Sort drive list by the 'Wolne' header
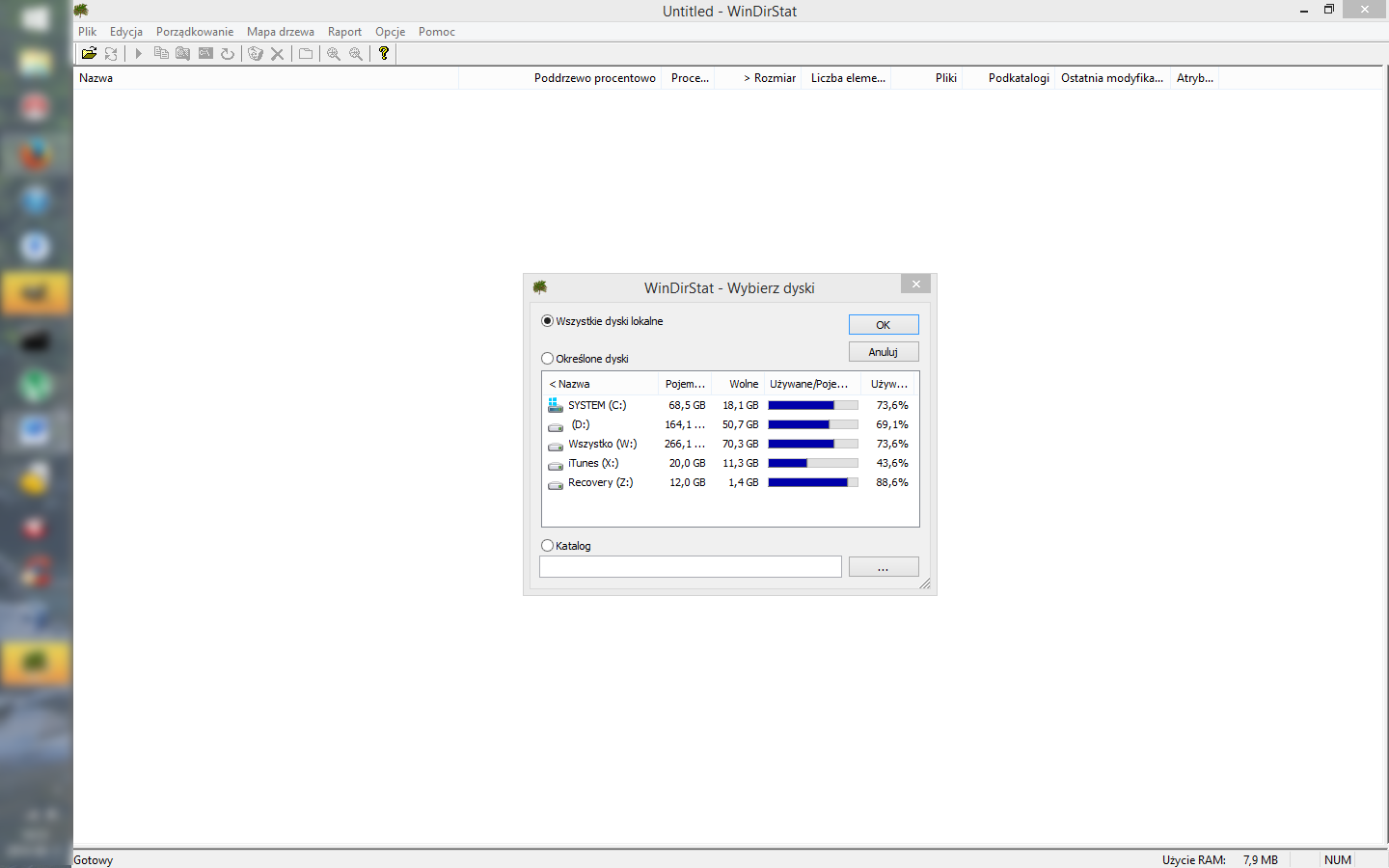Image resolution: width=1389 pixels, height=868 pixels. point(738,384)
